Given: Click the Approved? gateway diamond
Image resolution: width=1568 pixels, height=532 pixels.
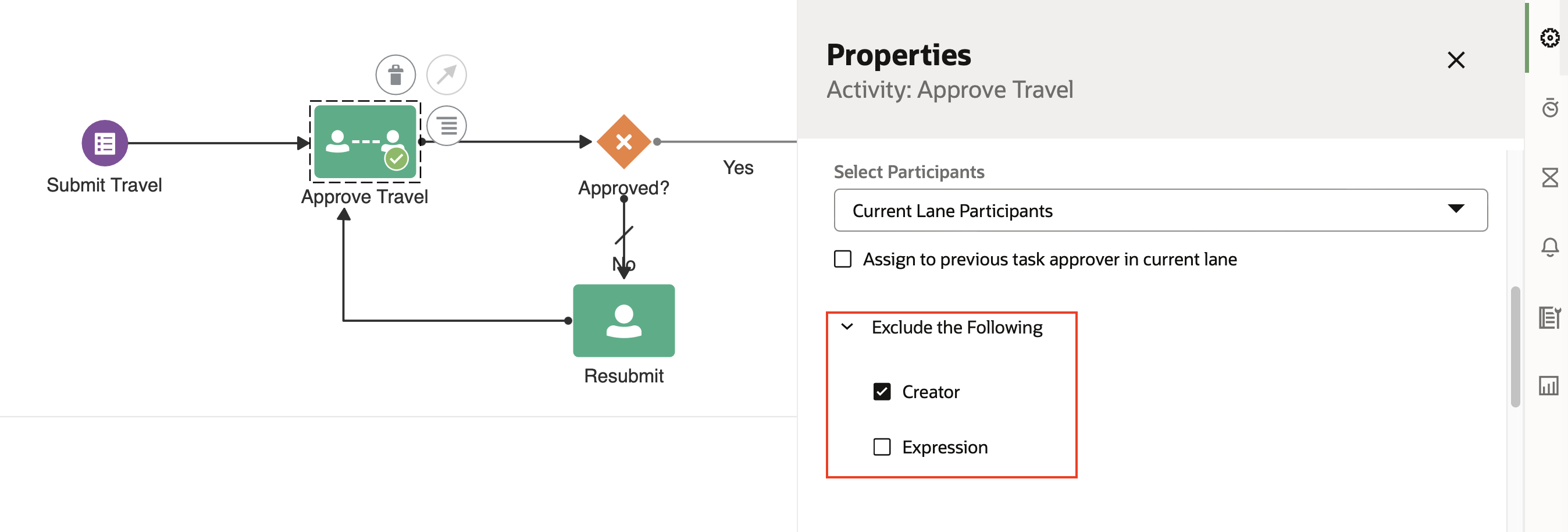Looking at the screenshot, I should click(623, 143).
